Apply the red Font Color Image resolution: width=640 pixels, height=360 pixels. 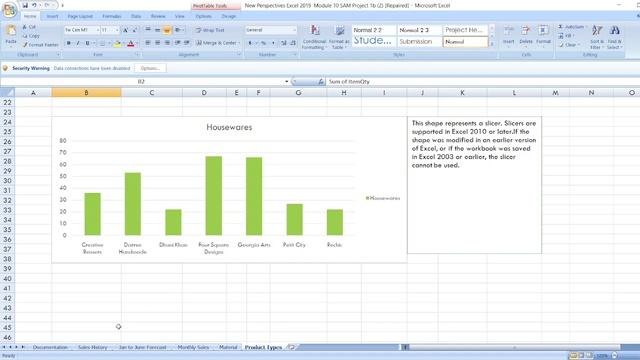(x=131, y=43)
